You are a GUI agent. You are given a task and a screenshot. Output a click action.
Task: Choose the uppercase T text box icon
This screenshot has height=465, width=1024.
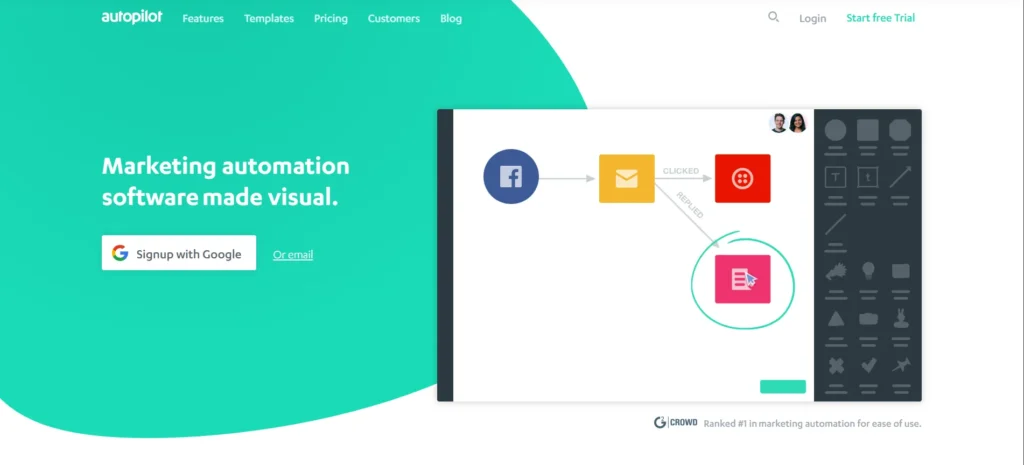[835, 176]
